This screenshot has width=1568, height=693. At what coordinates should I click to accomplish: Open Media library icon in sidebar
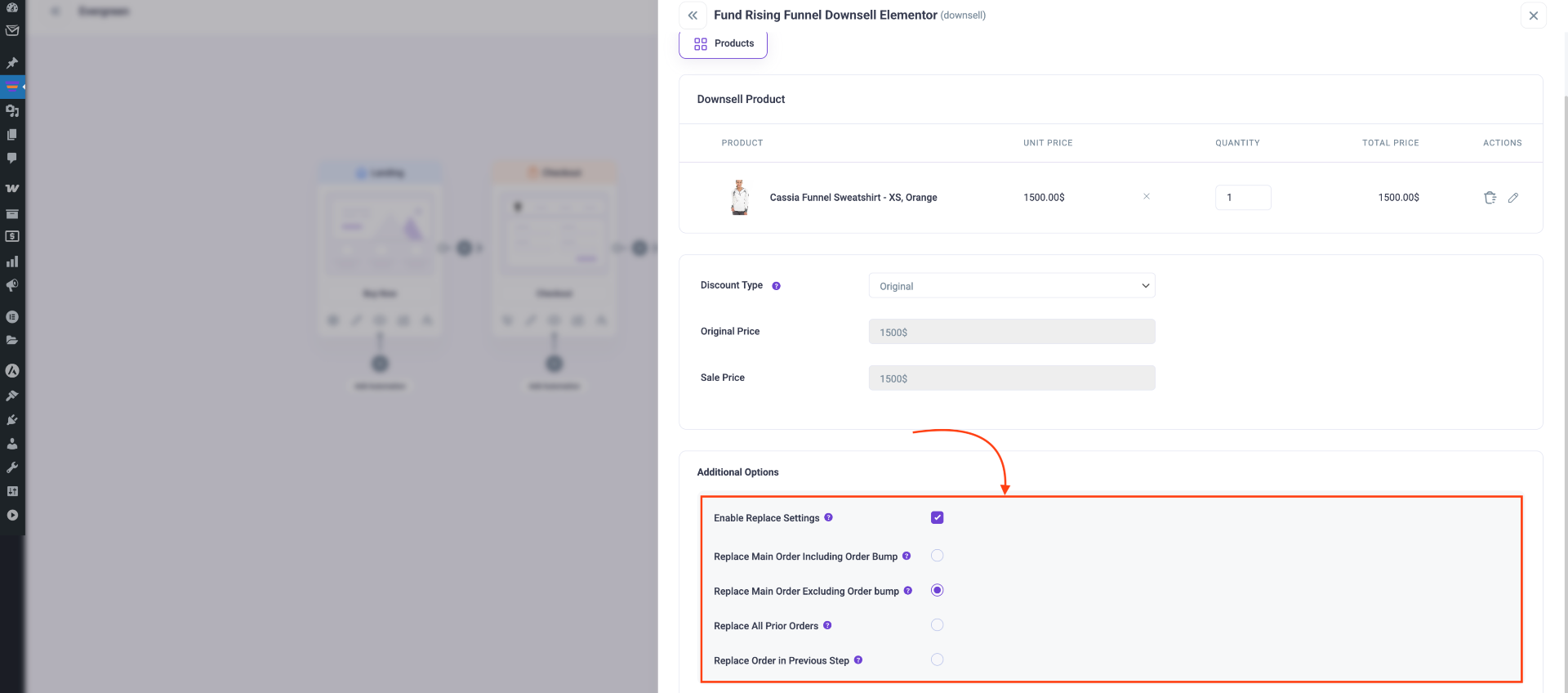pyautogui.click(x=12, y=110)
